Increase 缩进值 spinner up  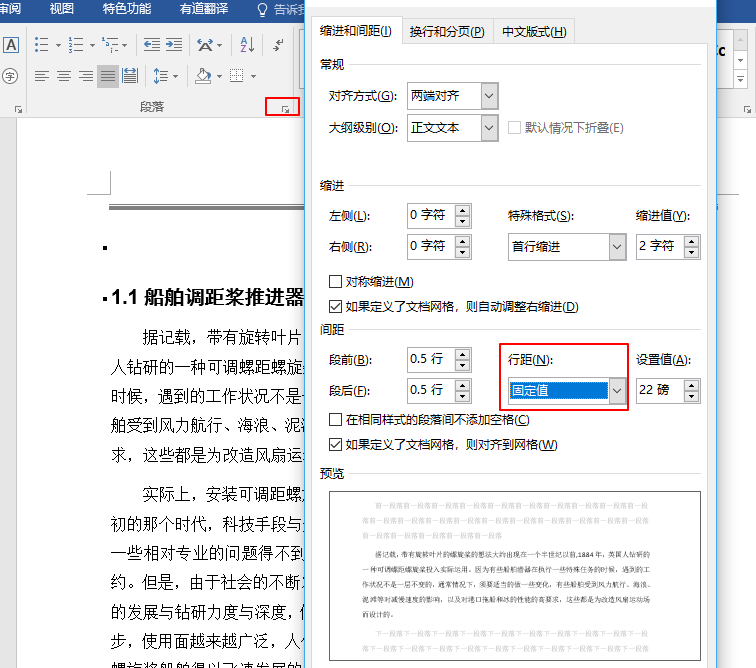click(692, 241)
